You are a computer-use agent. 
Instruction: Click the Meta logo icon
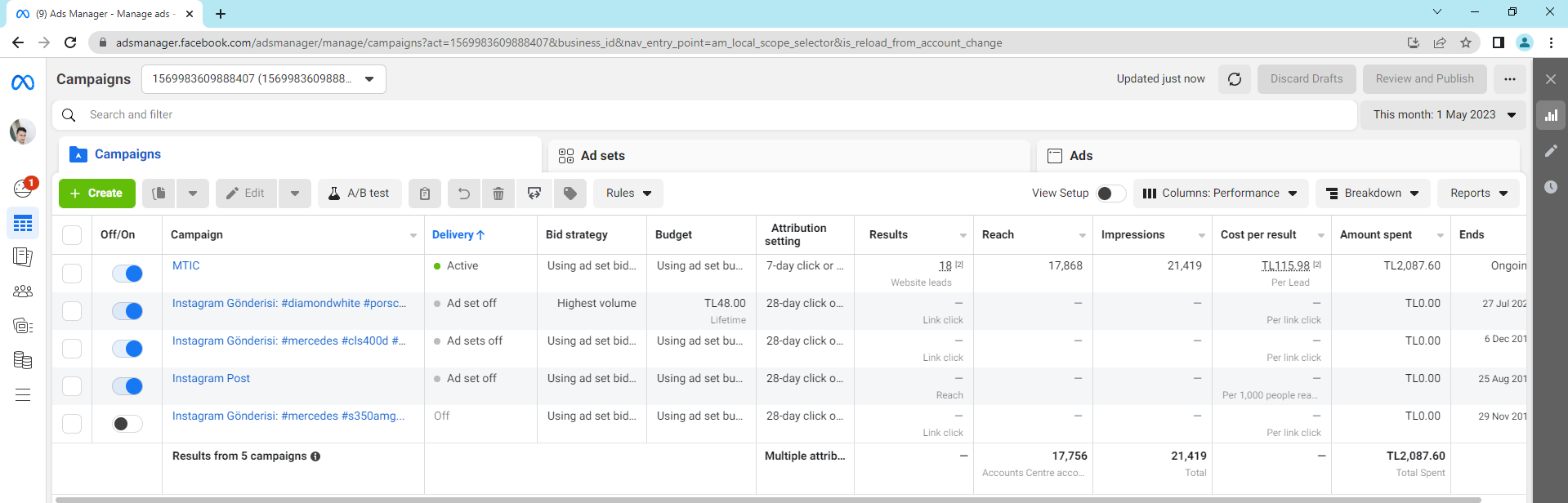pos(23,82)
